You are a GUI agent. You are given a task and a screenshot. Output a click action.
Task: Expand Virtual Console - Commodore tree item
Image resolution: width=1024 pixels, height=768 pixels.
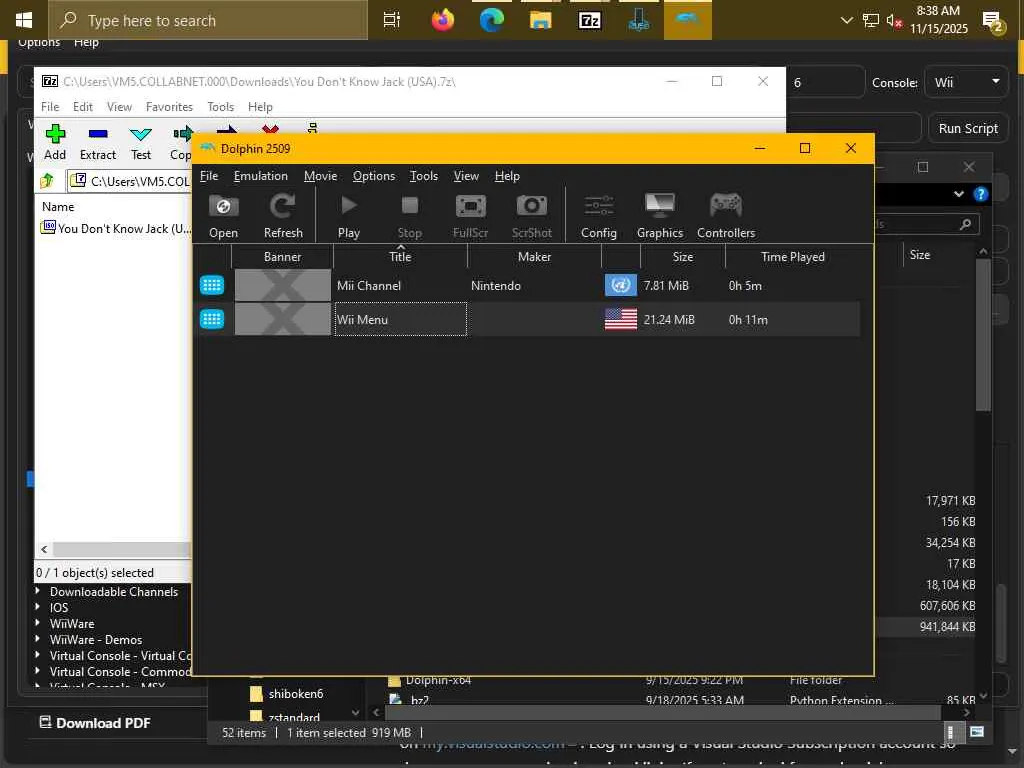(37, 671)
